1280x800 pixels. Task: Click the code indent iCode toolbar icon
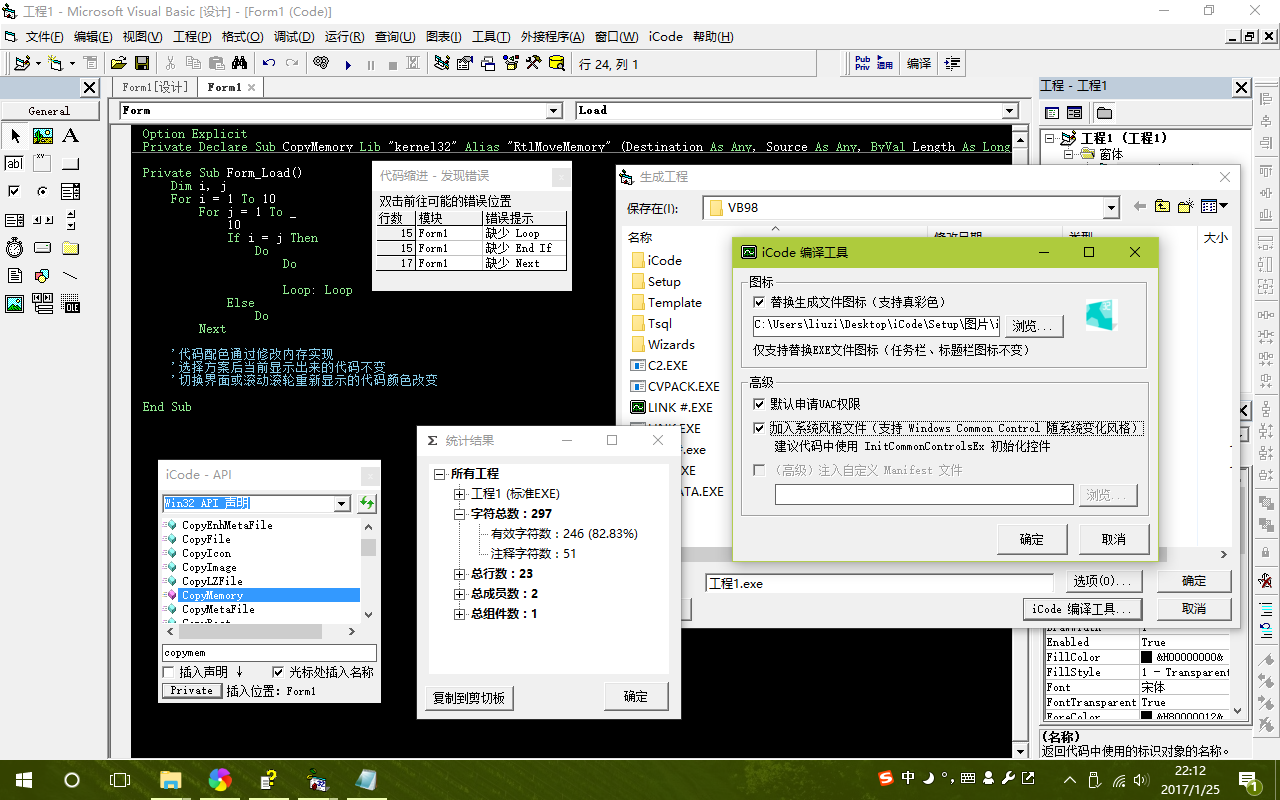tap(951, 63)
